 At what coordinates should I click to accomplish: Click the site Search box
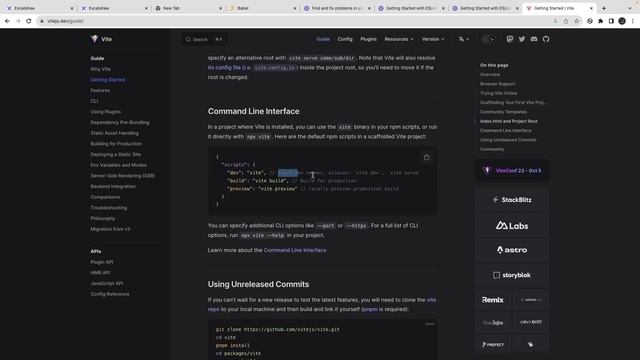tap(204, 39)
